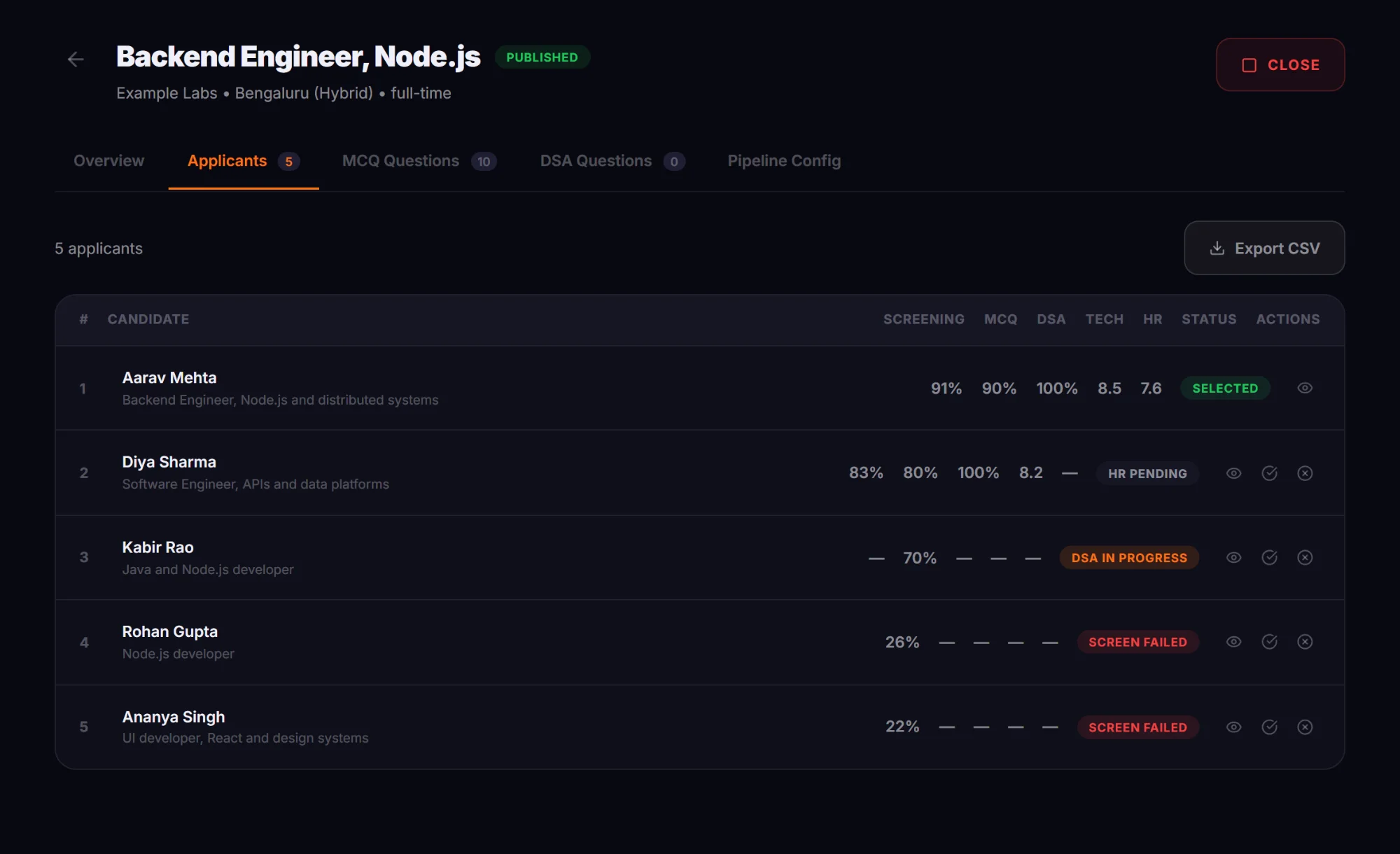Click the Export CSV button
The image size is (1400, 854).
point(1264,248)
